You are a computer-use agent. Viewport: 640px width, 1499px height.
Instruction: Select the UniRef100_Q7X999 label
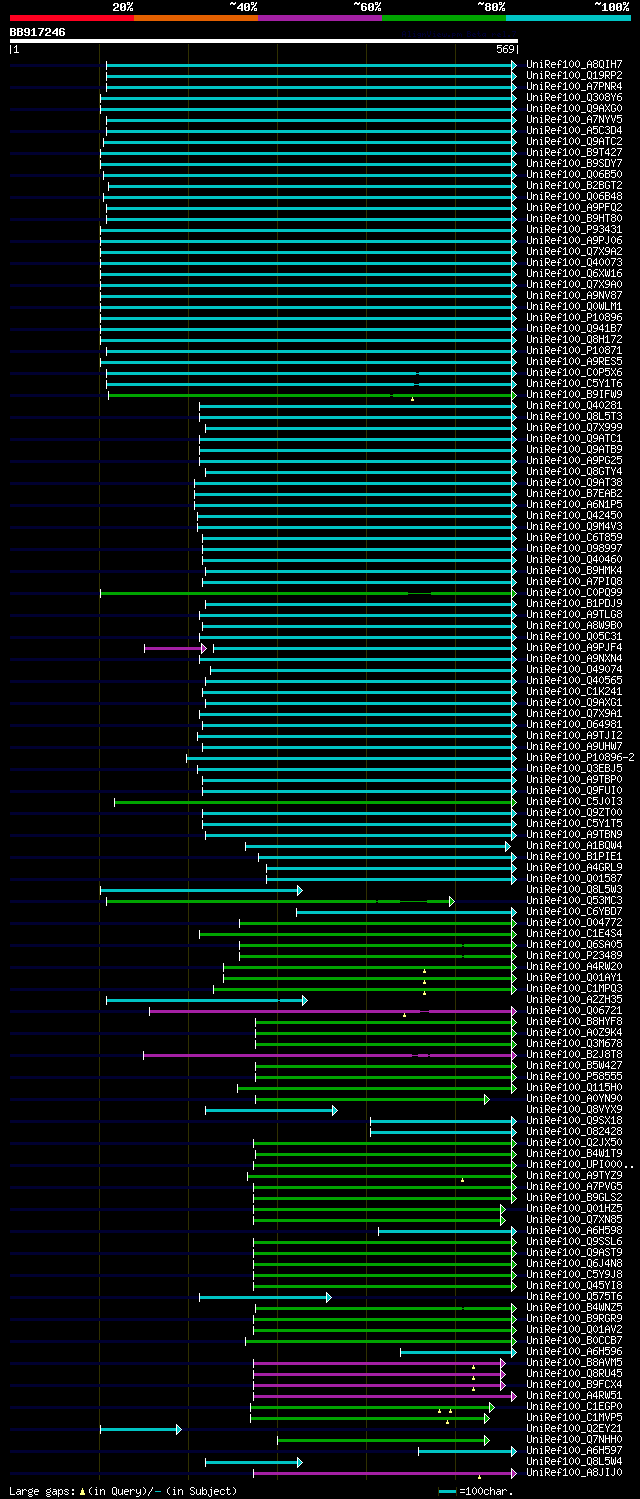click(574, 427)
